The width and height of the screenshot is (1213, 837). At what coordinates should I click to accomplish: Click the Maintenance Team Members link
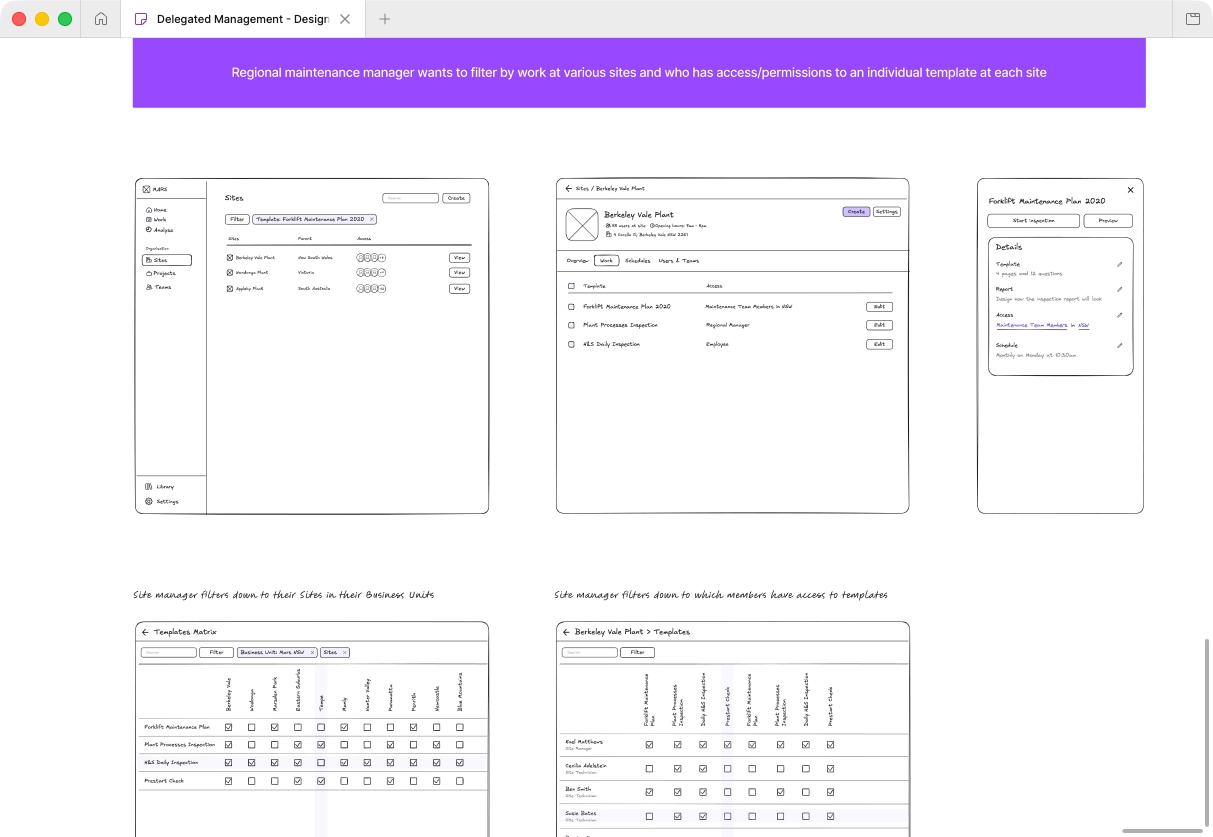(1032, 325)
